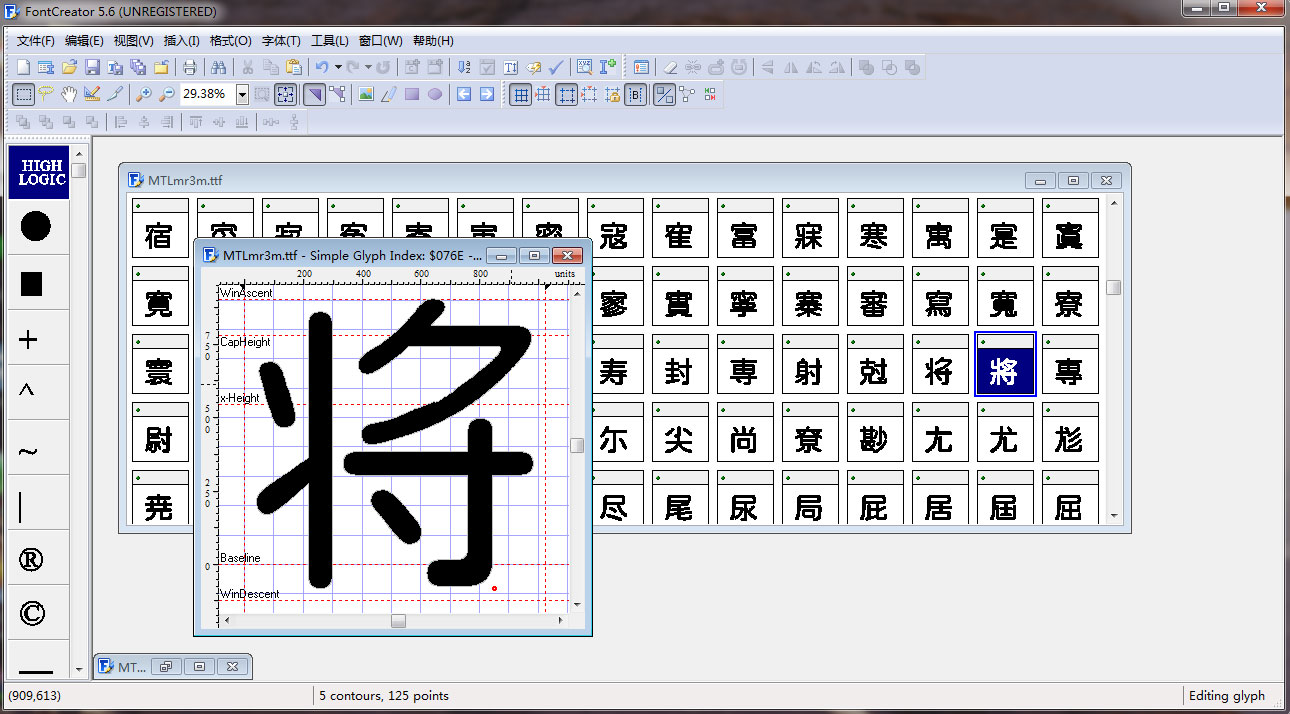Click the HIGH LOGIC logo in side panel
The height and width of the screenshot is (714, 1290).
pyautogui.click(x=41, y=172)
